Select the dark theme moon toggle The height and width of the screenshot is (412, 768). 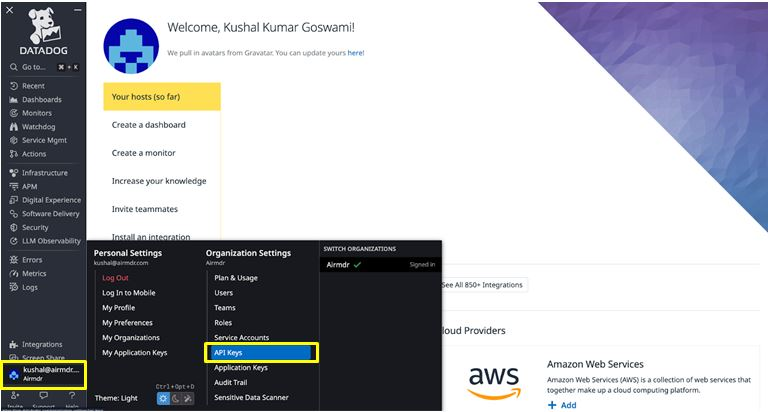(x=175, y=398)
